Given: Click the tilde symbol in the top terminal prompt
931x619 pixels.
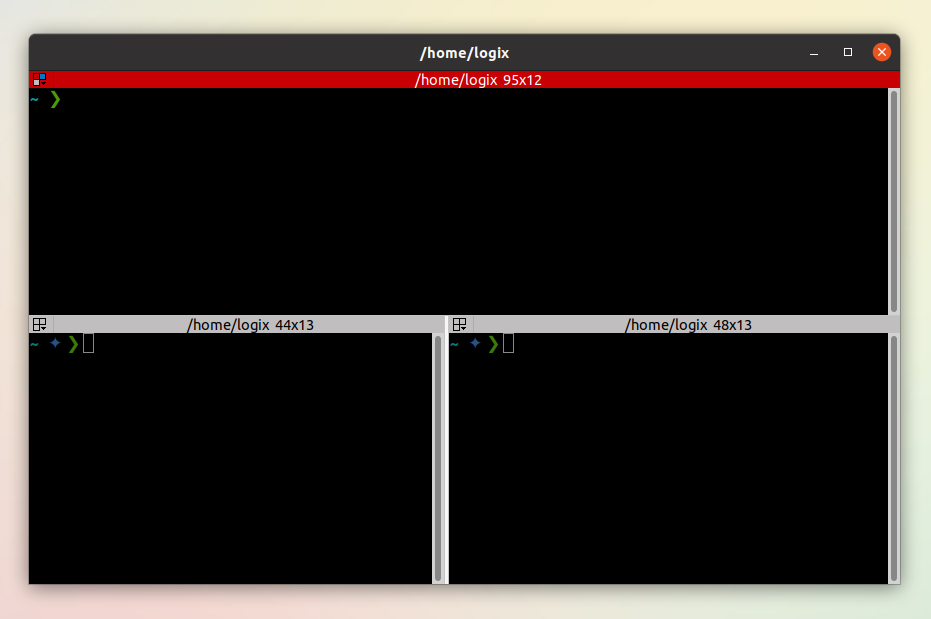Looking at the screenshot, I should (x=34, y=99).
